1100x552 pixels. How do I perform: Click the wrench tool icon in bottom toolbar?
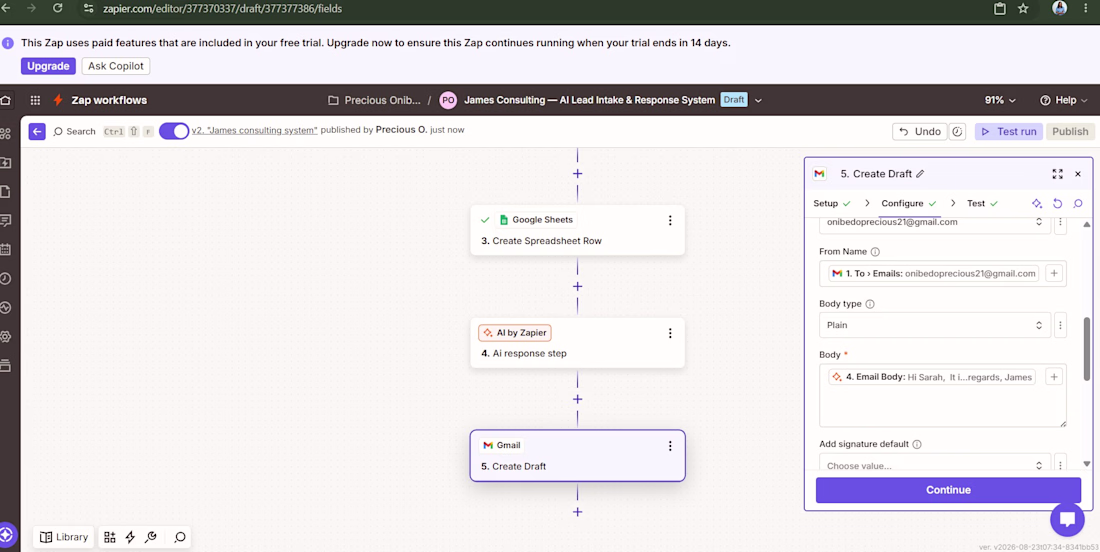150,537
